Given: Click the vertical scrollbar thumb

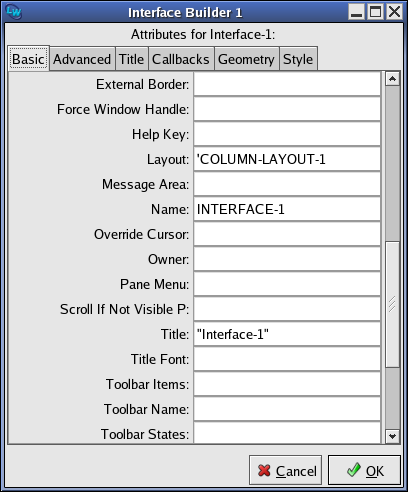Looking at the screenshot, I should (392, 304).
